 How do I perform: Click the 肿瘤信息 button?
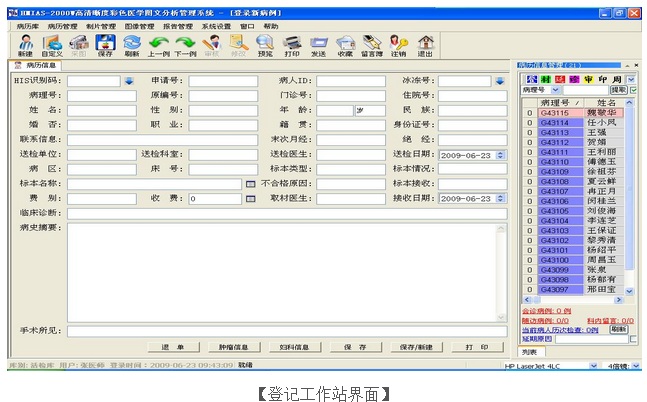(x=233, y=347)
